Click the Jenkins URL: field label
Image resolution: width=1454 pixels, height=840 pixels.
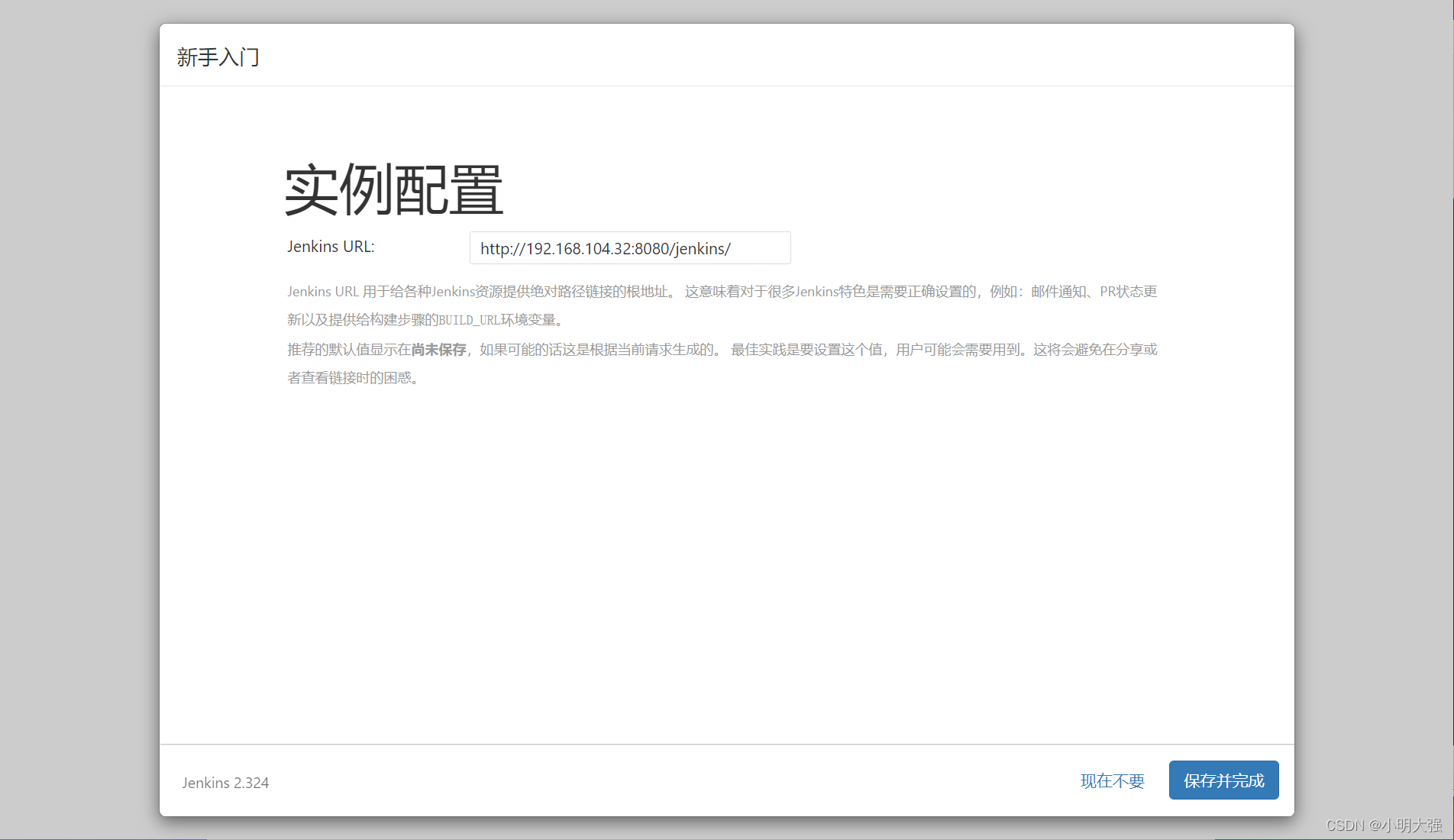(331, 246)
